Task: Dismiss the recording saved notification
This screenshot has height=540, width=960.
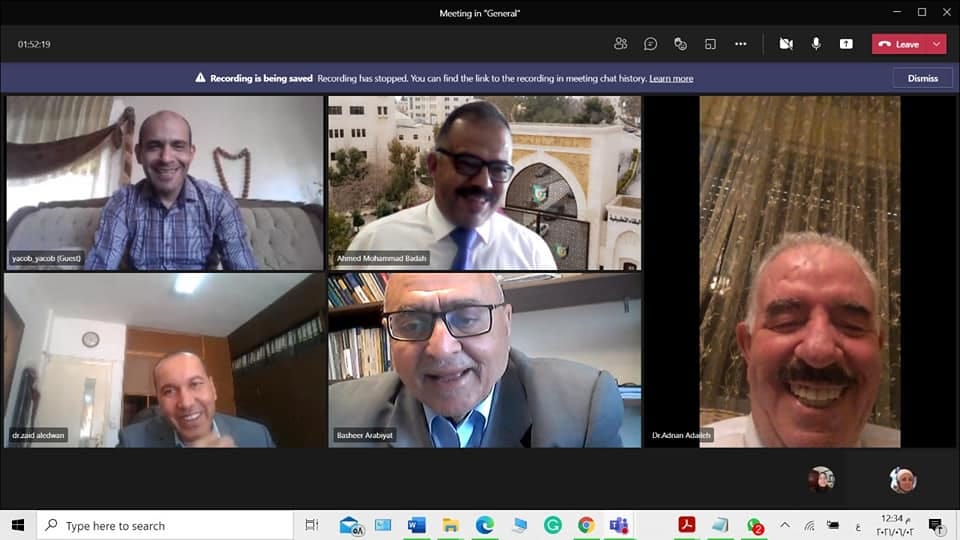Action: (x=922, y=78)
